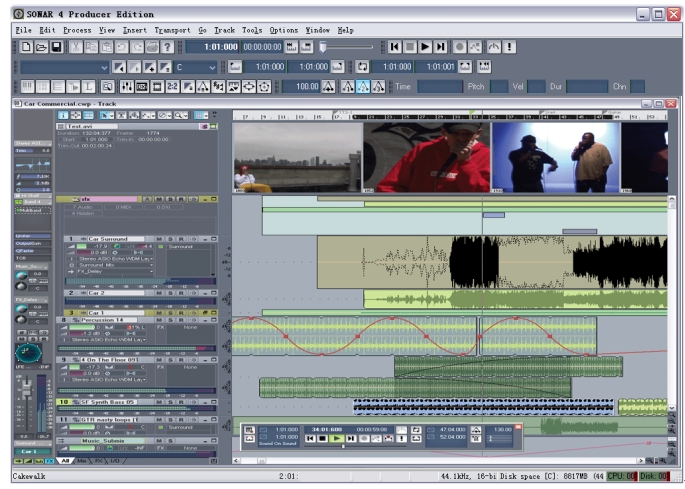Open the Console view mixer icon
Screen dimensions: 685x489
pyautogui.click(x=127, y=87)
